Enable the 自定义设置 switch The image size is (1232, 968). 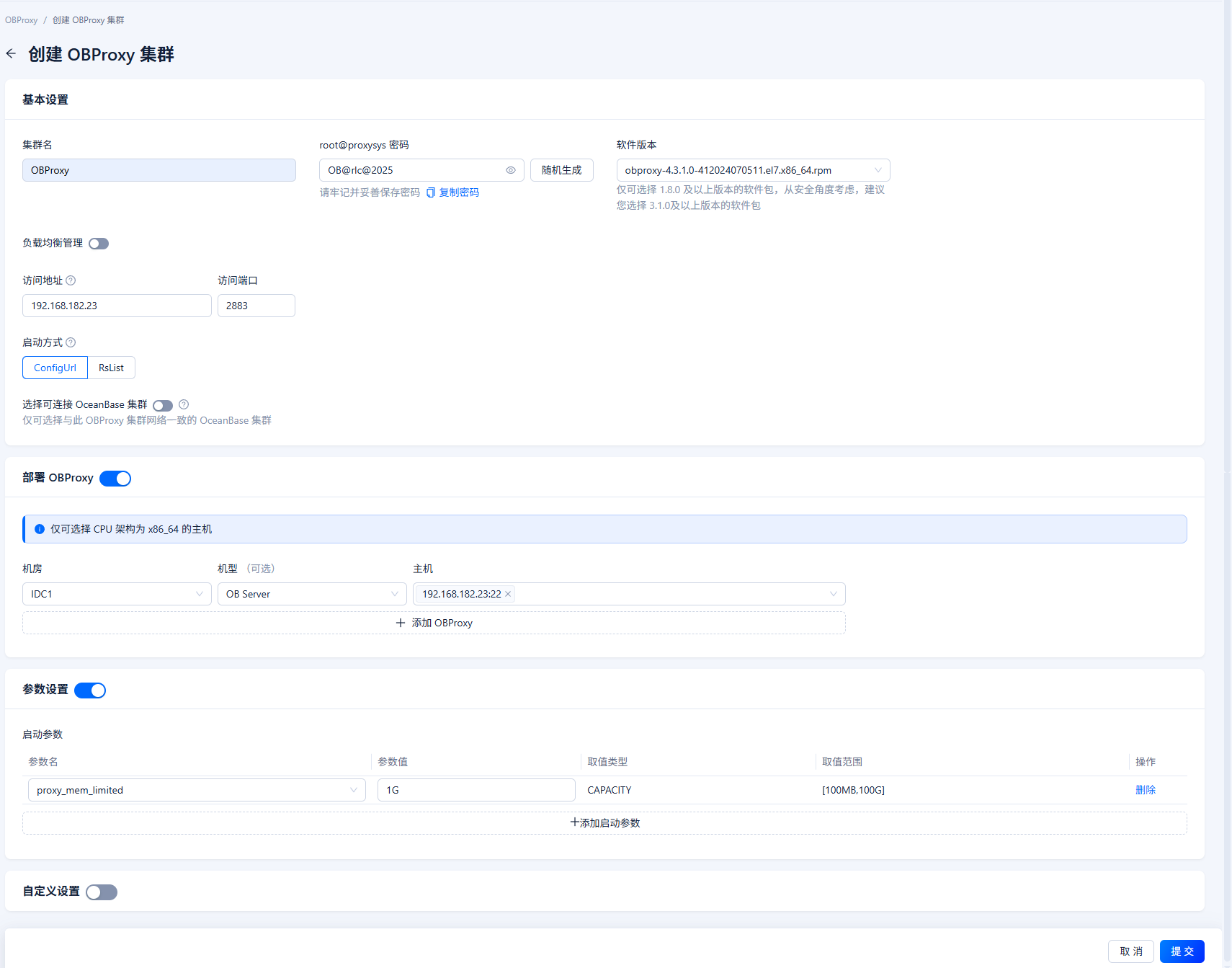pyautogui.click(x=102, y=892)
